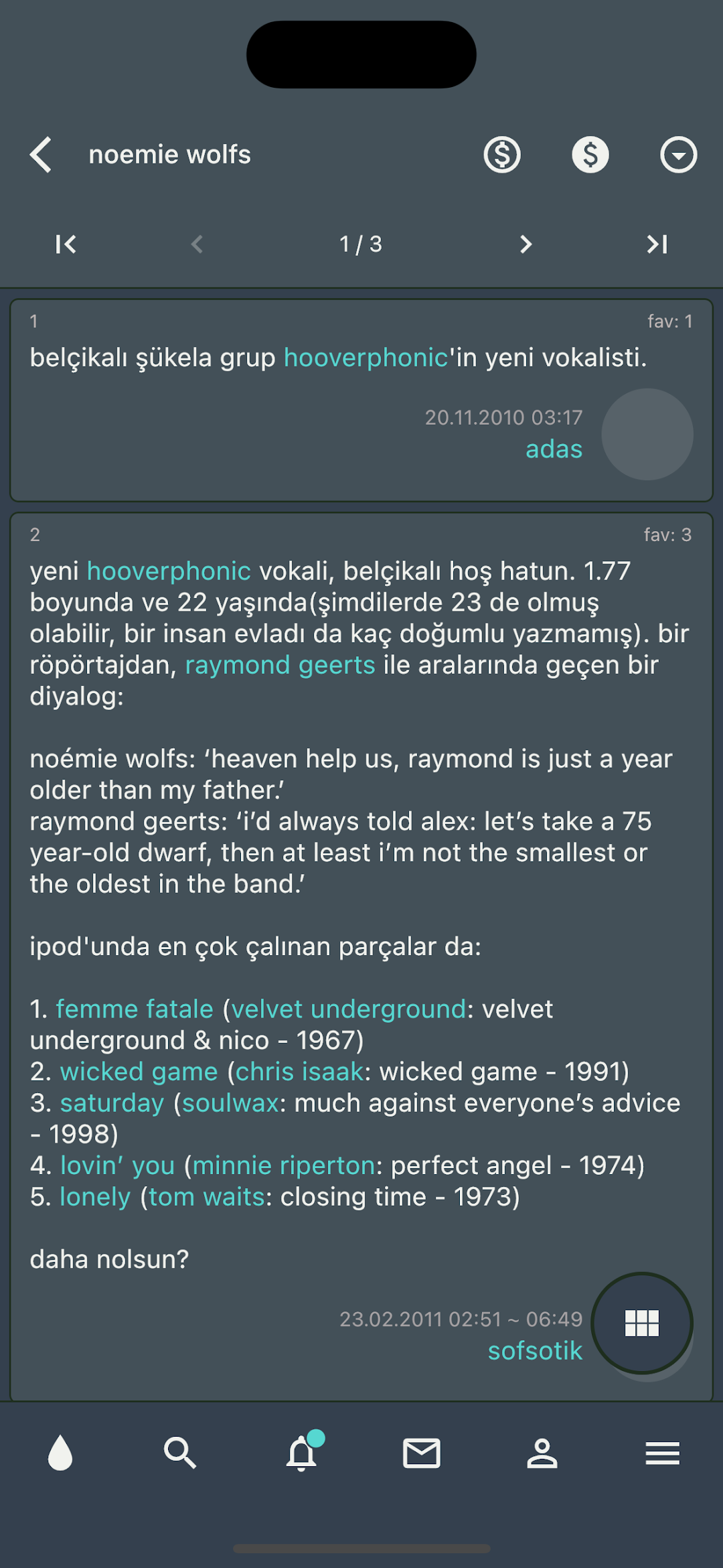This screenshot has width=723, height=1568.
Task: Tap the fav: 3 counter on entry 2
Action: pyautogui.click(x=667, y=534)
